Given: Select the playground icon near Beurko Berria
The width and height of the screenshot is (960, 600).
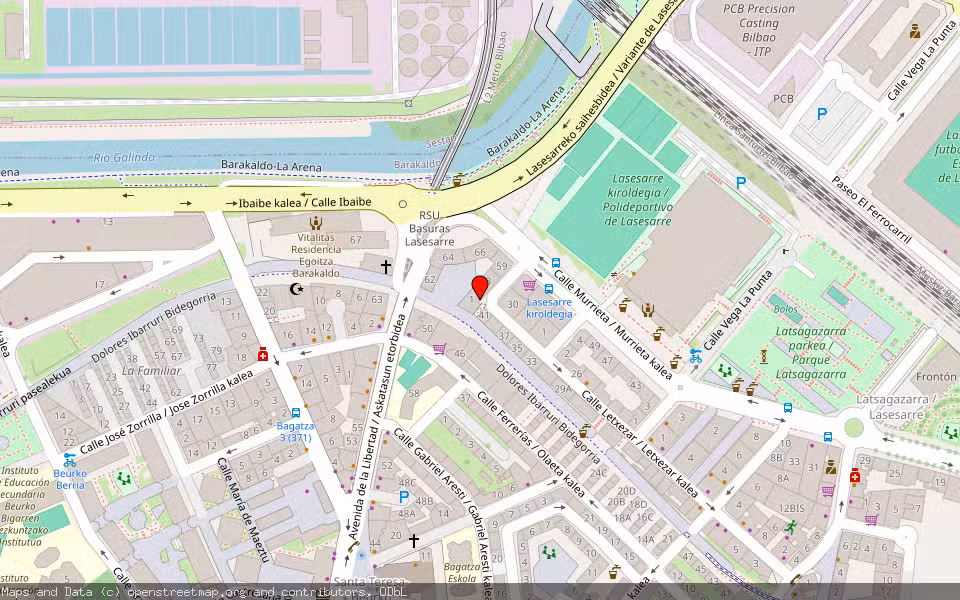Looking at the screenshot, I should pyautogui.click(x=124, y=478).
